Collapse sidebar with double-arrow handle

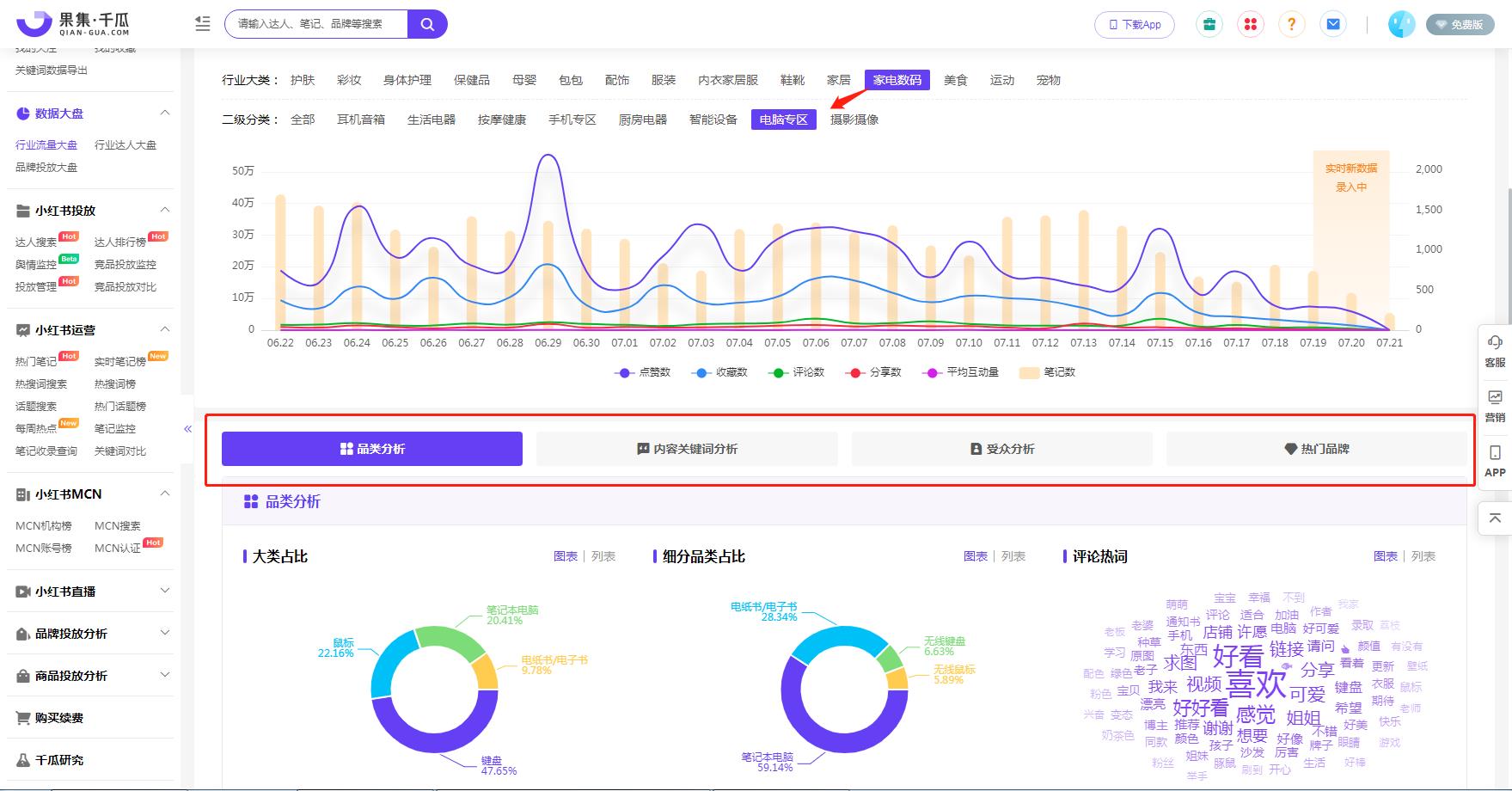click(187, 429)
